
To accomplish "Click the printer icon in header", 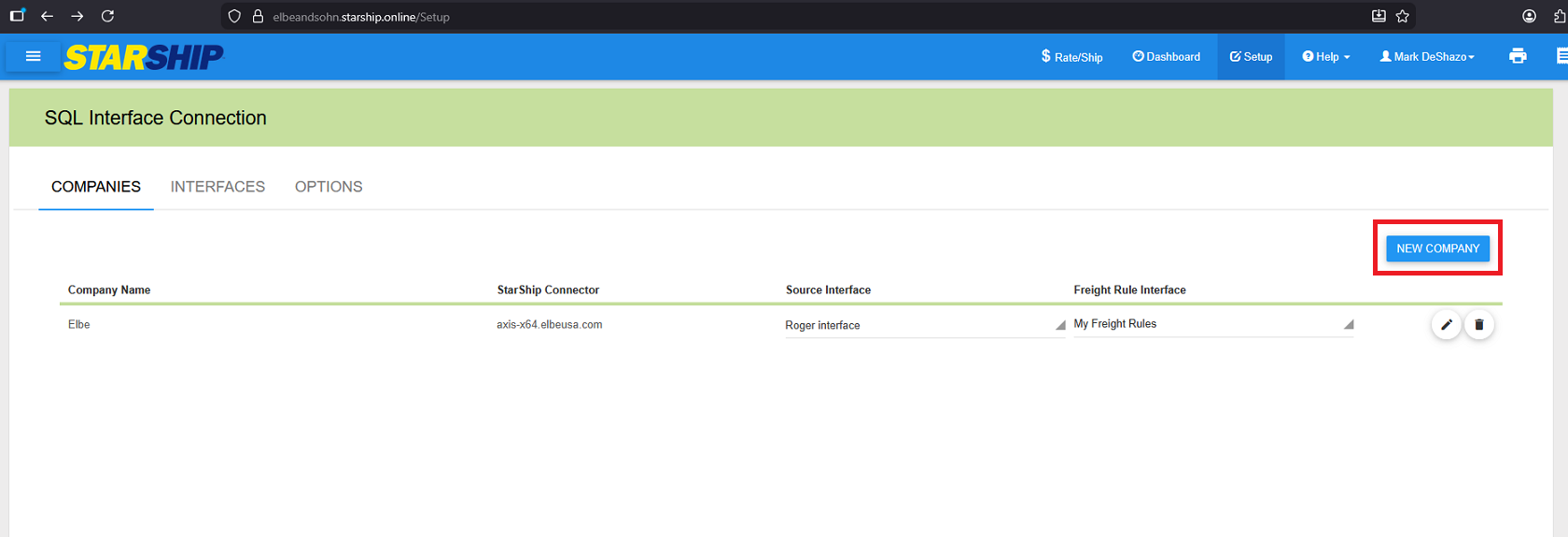I will (x=1518, y=57).
